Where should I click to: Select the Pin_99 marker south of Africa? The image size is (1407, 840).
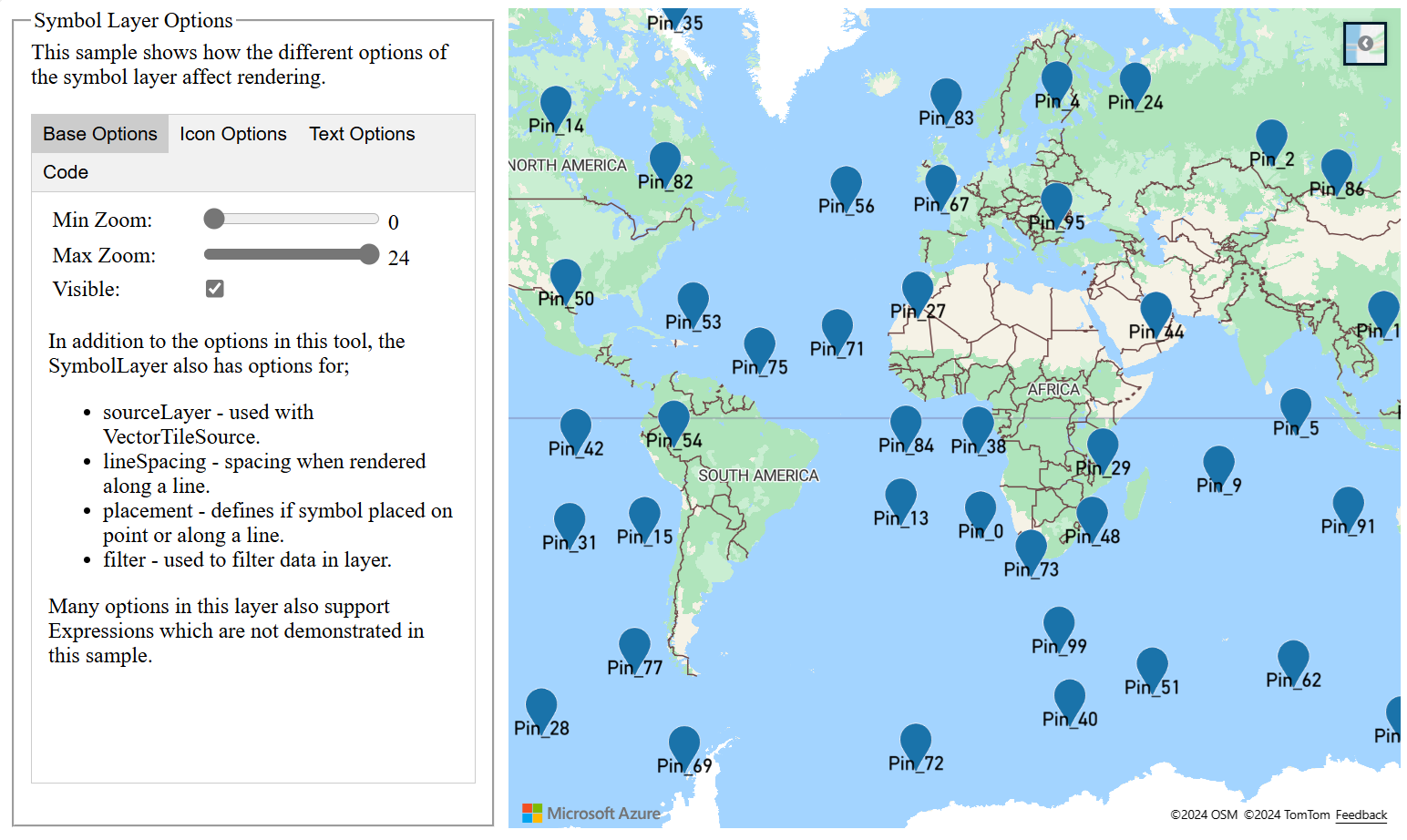coord(1058,622)
